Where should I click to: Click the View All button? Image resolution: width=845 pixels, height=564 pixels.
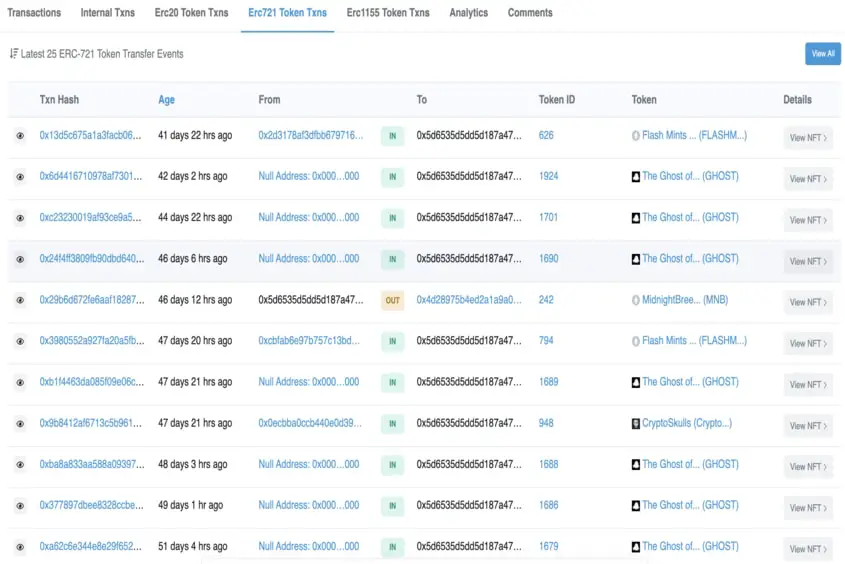coord(823,54)
